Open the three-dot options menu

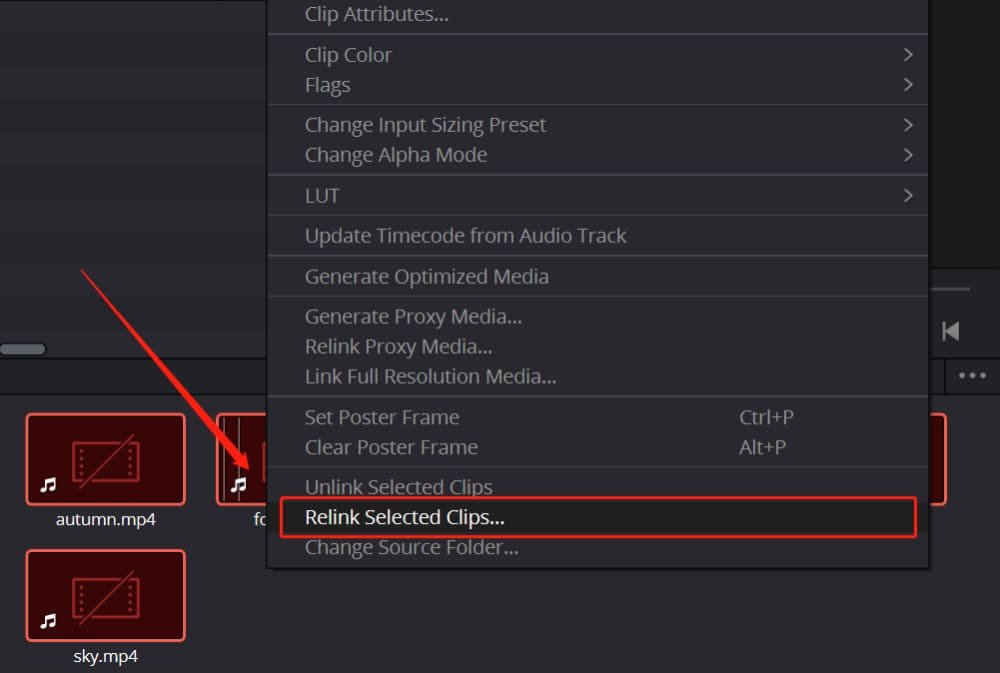point(972,376)
